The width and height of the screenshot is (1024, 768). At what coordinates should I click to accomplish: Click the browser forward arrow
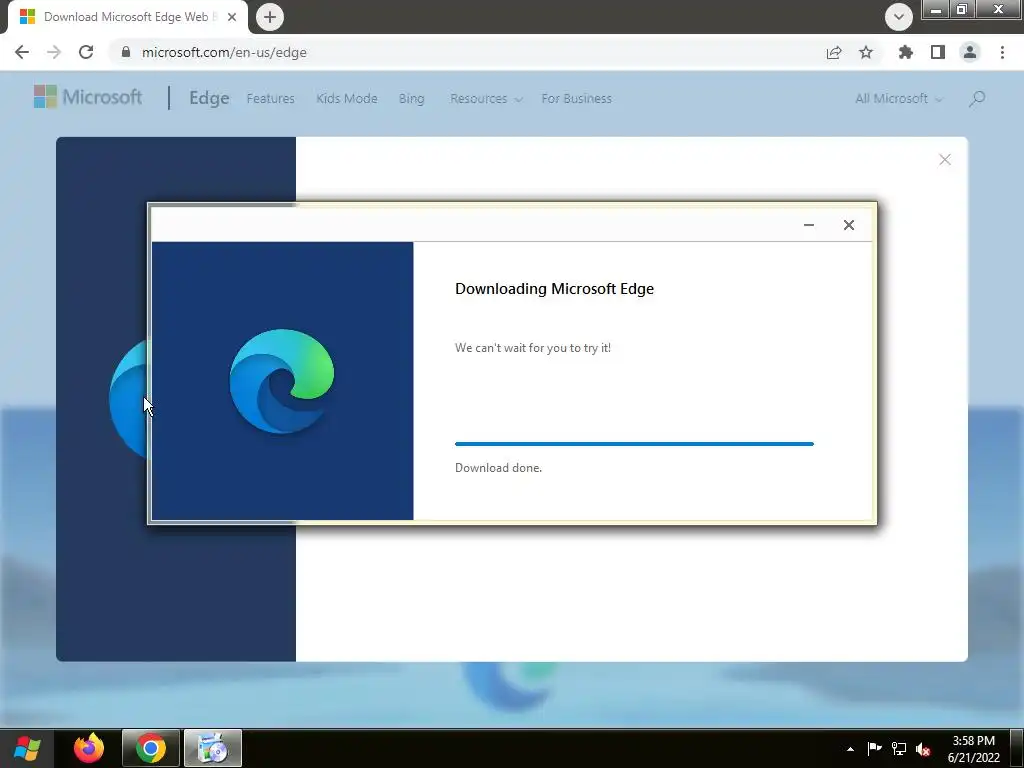point(54,52)
